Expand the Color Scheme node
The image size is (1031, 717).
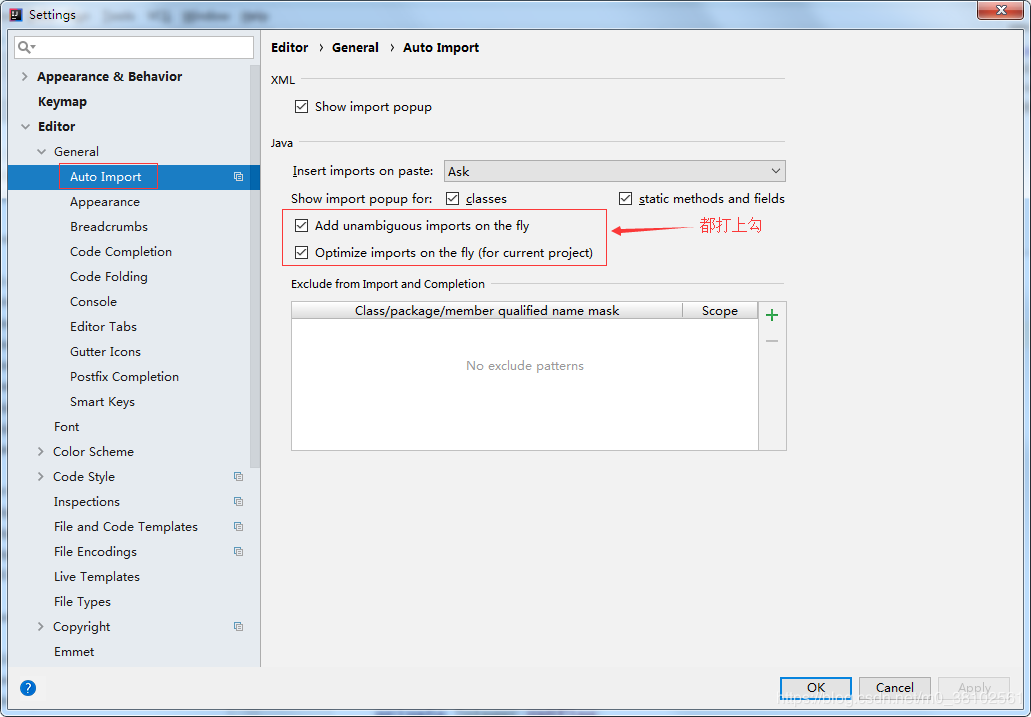coord(41,451)
